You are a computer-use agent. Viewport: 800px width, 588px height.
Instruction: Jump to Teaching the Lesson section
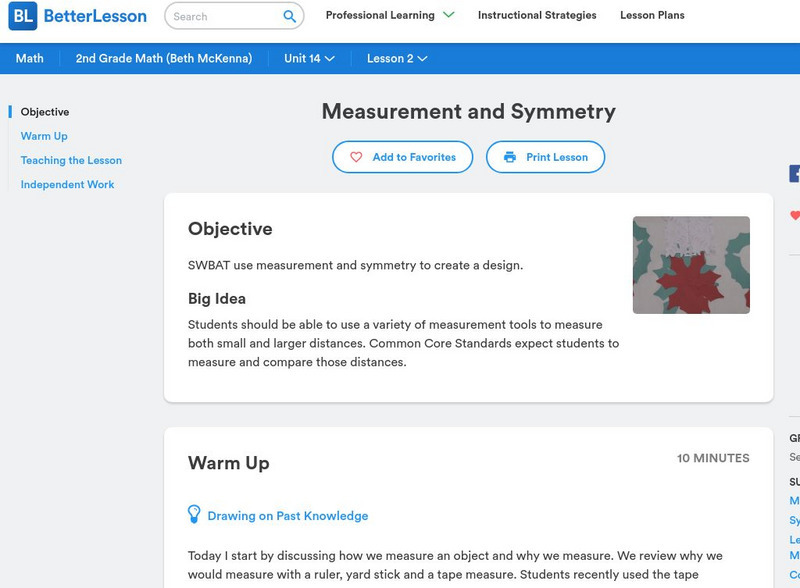pos(71,160)
